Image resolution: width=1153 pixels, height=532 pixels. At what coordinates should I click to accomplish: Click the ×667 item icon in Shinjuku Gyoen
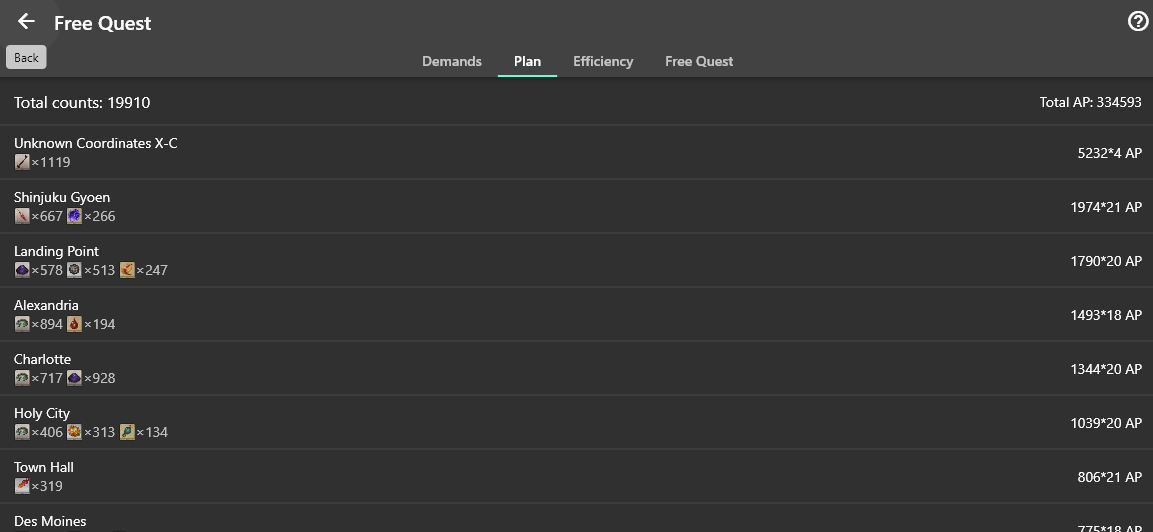click(x=22, y=216)
